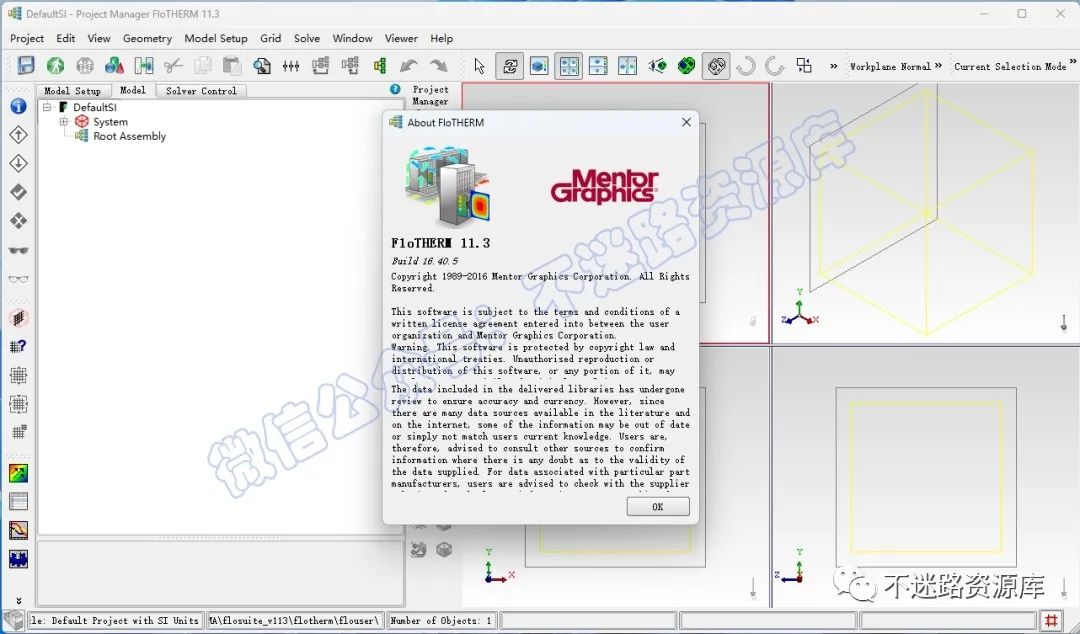The image size is (1080, 634).
Task: Select the DefaultSI project node
Action: coord(95,107)
